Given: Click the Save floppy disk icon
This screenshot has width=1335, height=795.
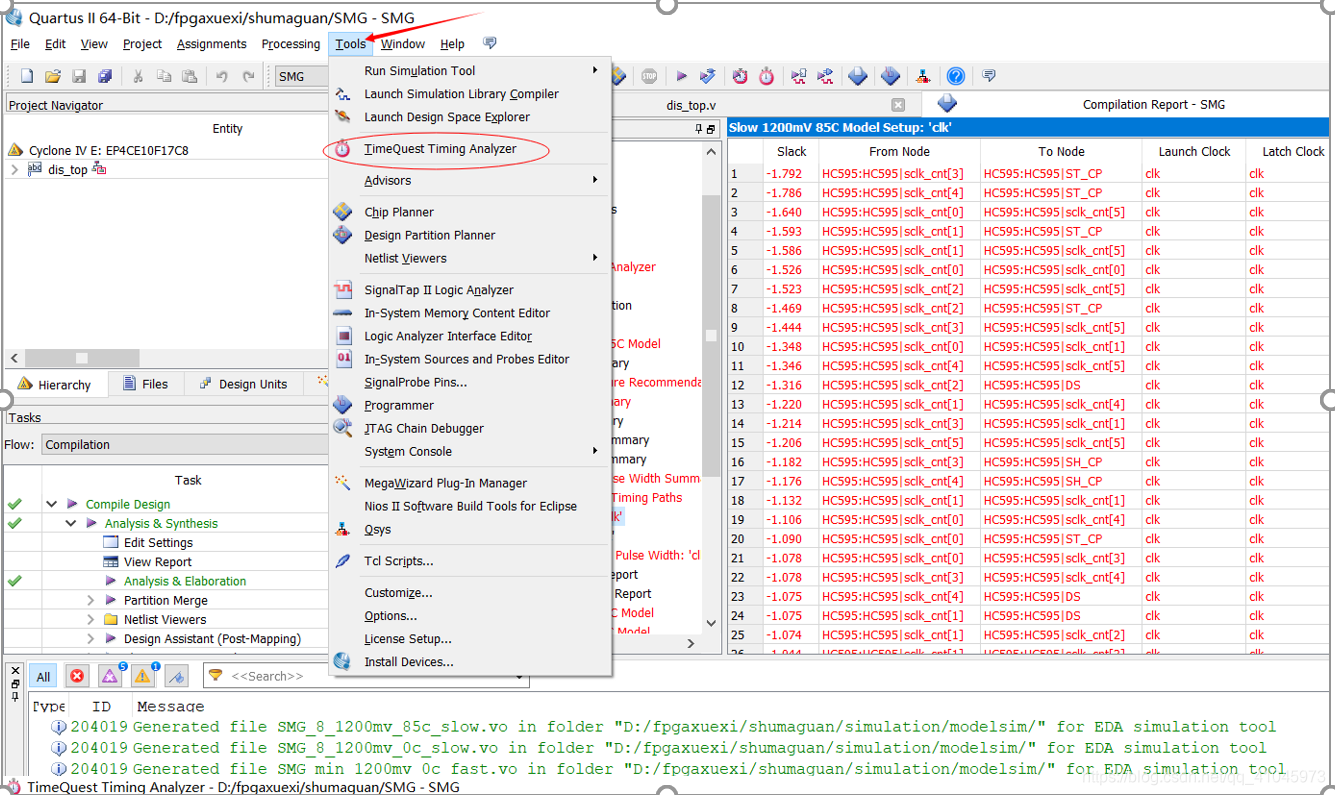Looking at the screenshot, I should (79, 76).
